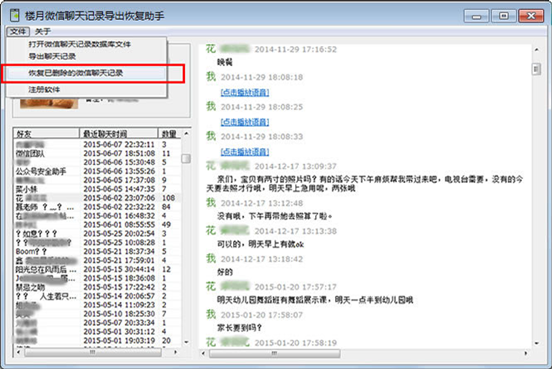
Task: Select the 微信团队 contact row
Action: coord(98,153)
